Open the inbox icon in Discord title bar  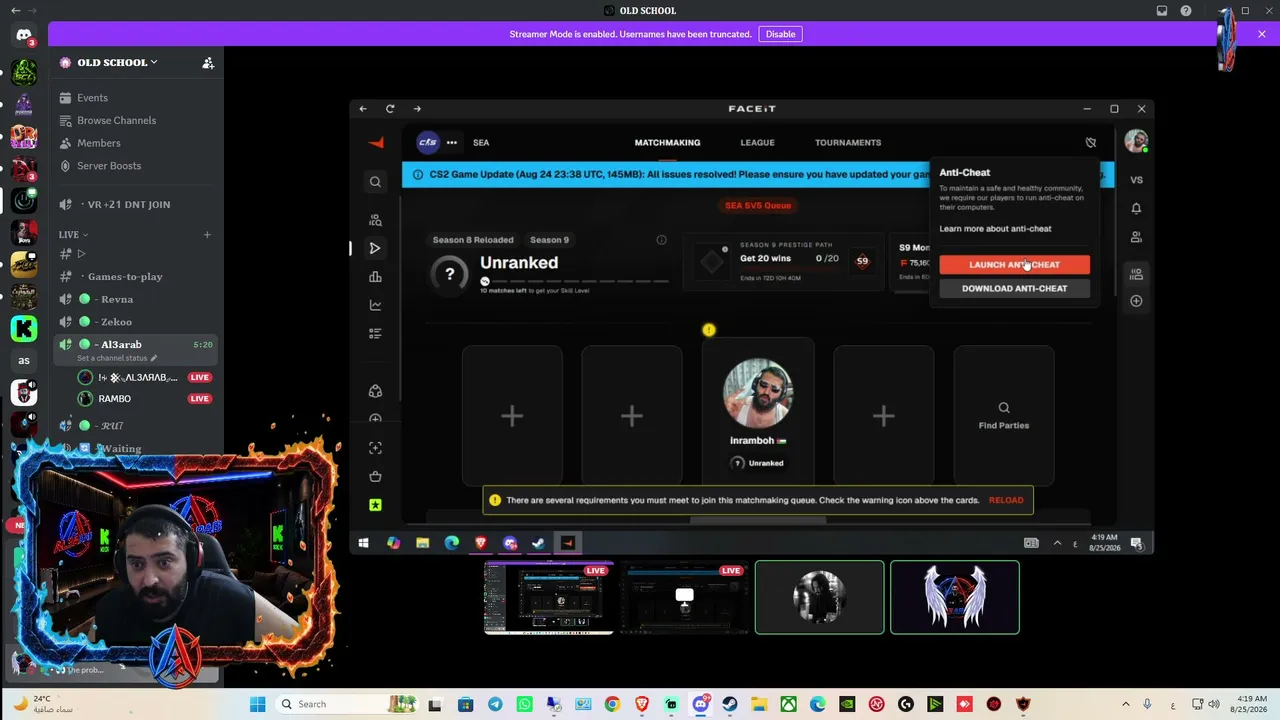(x=1162, y=11)
